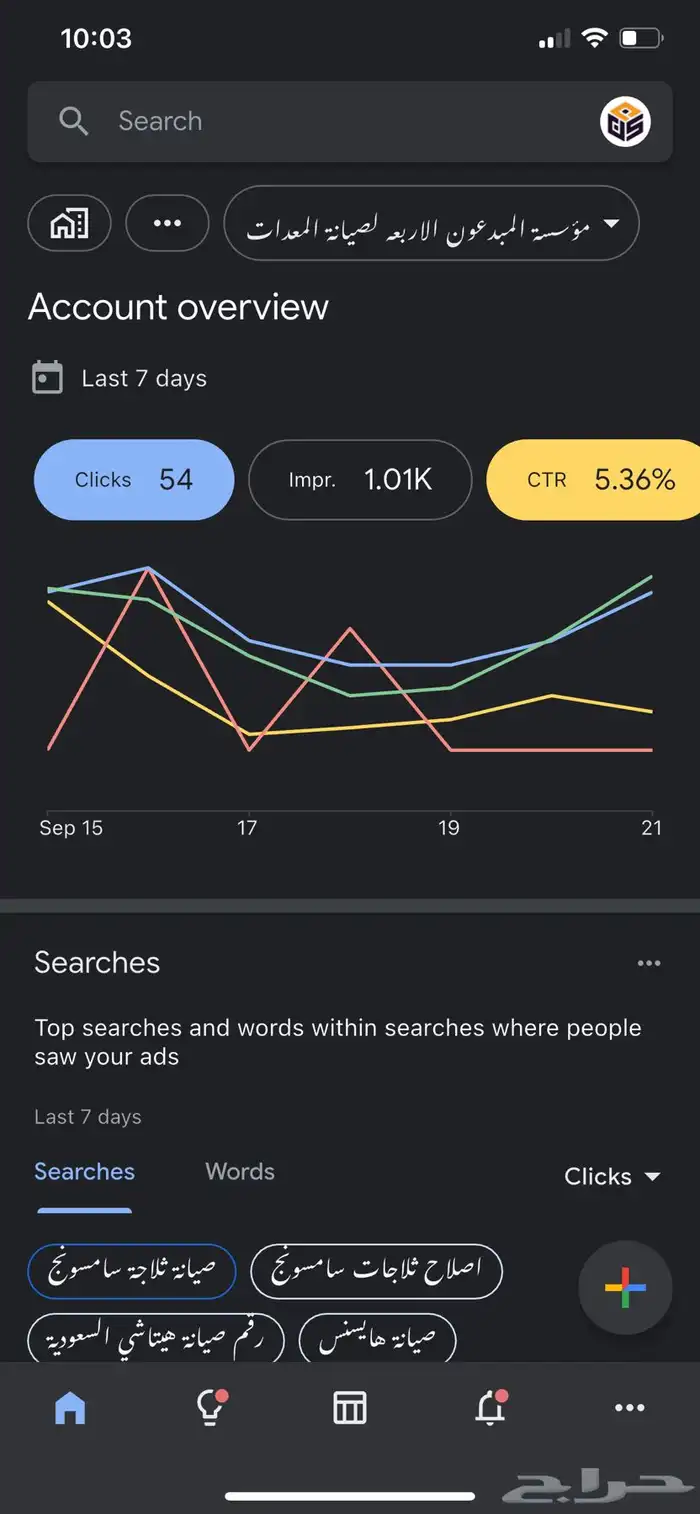Image resolution: width=700 pixels, height=1514 pixels.
Task: Switch to the Words tab
Action: click(x=240, y=1172)
